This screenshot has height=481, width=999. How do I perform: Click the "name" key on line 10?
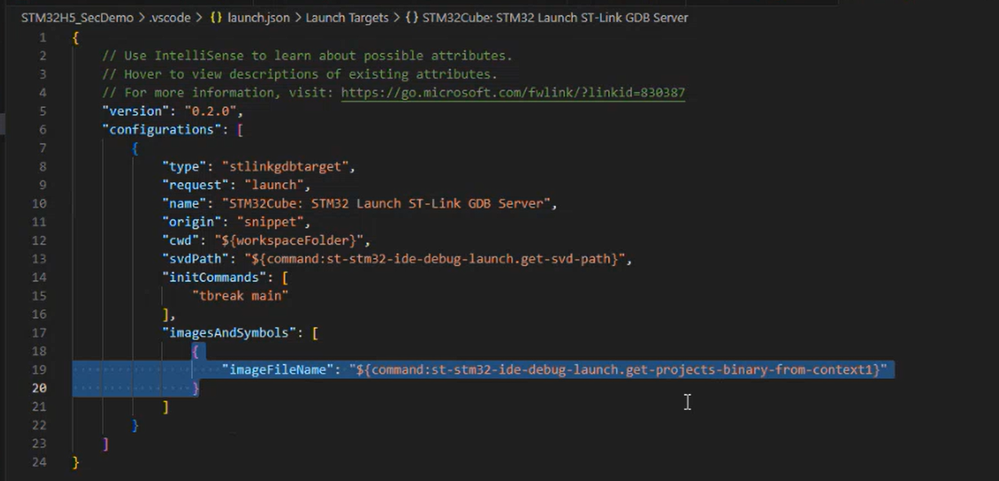185,203
